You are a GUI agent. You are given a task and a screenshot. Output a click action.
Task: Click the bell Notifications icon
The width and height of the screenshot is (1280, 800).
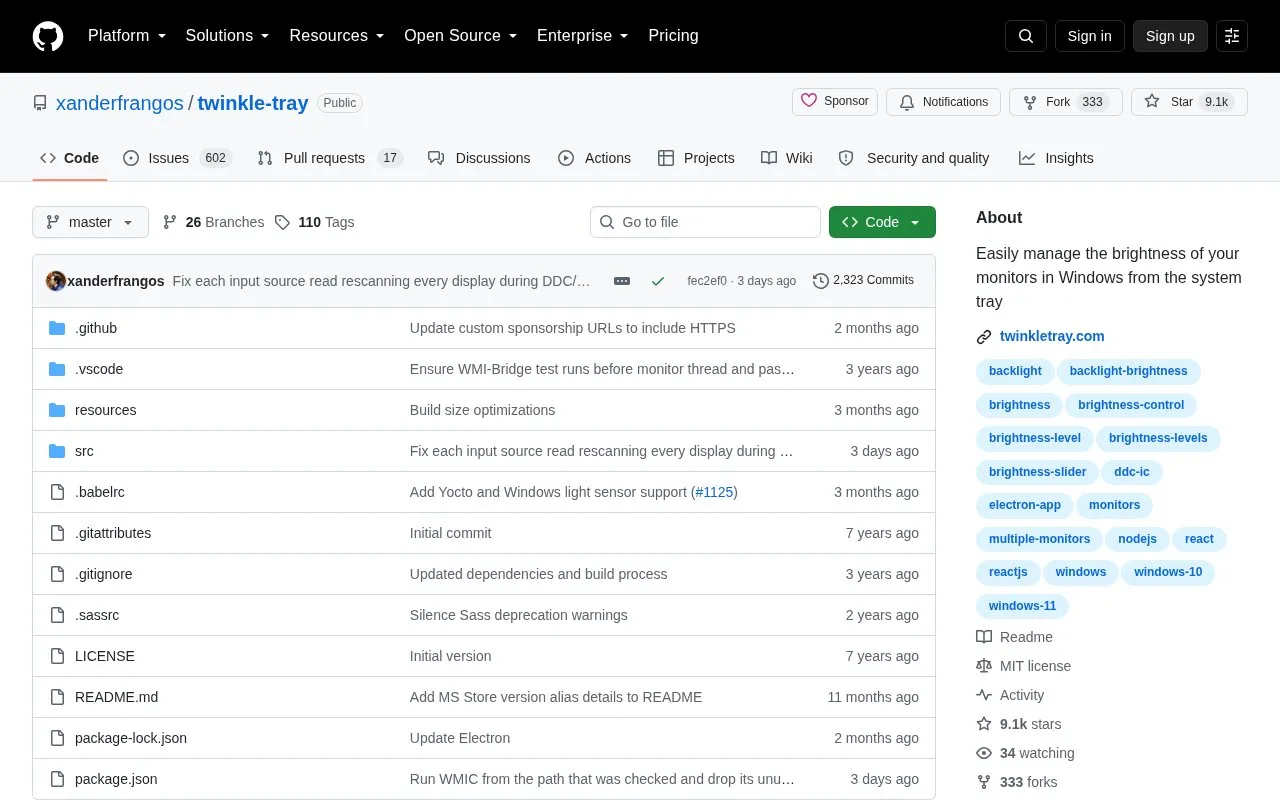[x=907, y=102]
